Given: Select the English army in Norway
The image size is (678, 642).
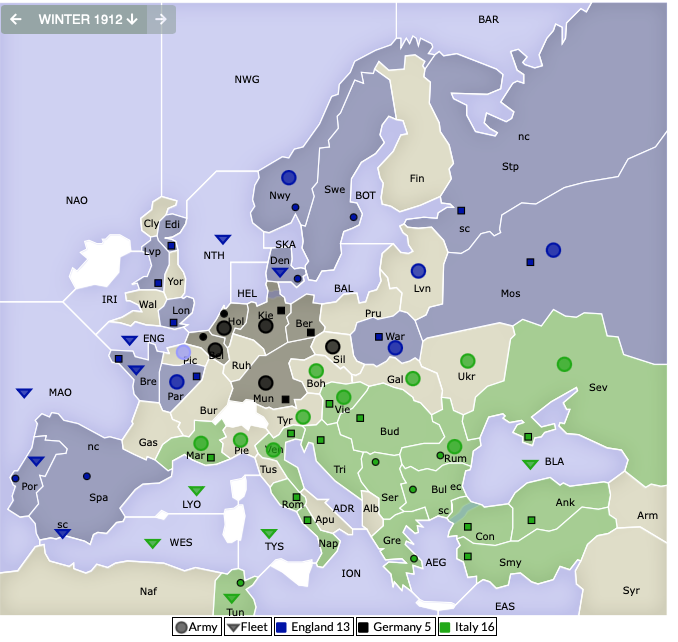Looking at the screenshot, I should (289, 178).
